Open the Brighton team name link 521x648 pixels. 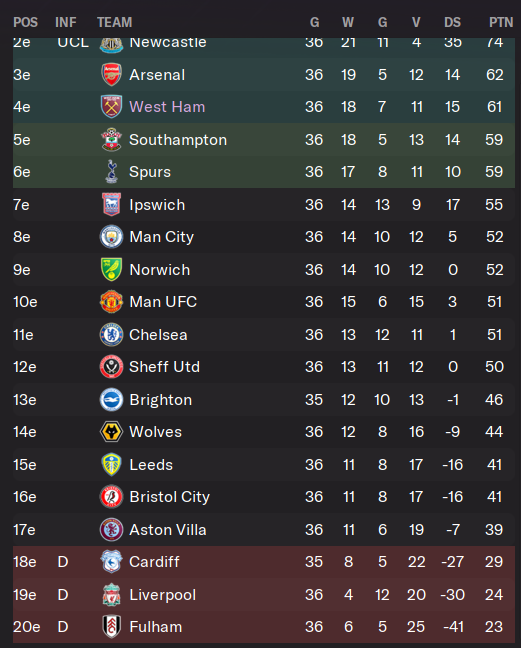161,400
